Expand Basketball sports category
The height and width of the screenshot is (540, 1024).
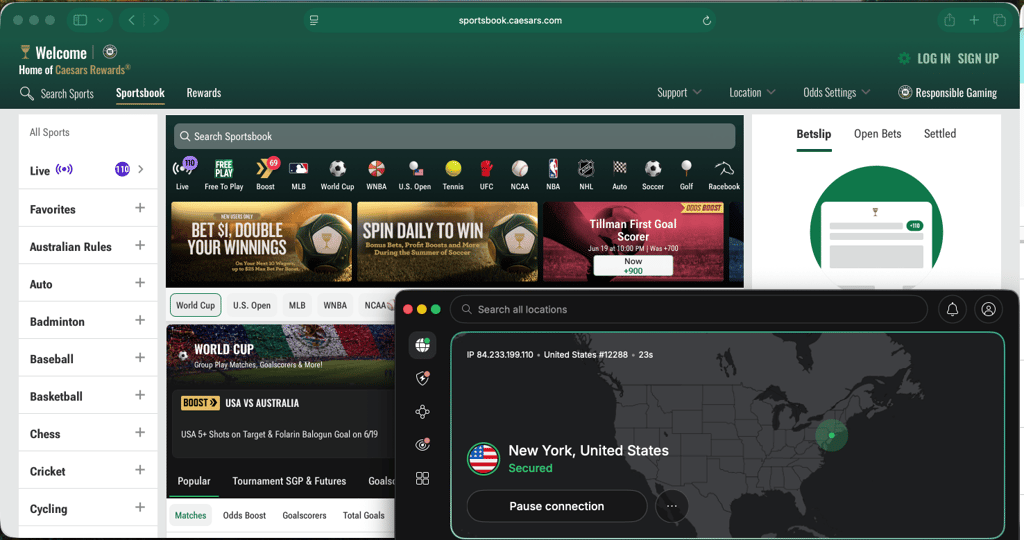[x=140, y=395]
